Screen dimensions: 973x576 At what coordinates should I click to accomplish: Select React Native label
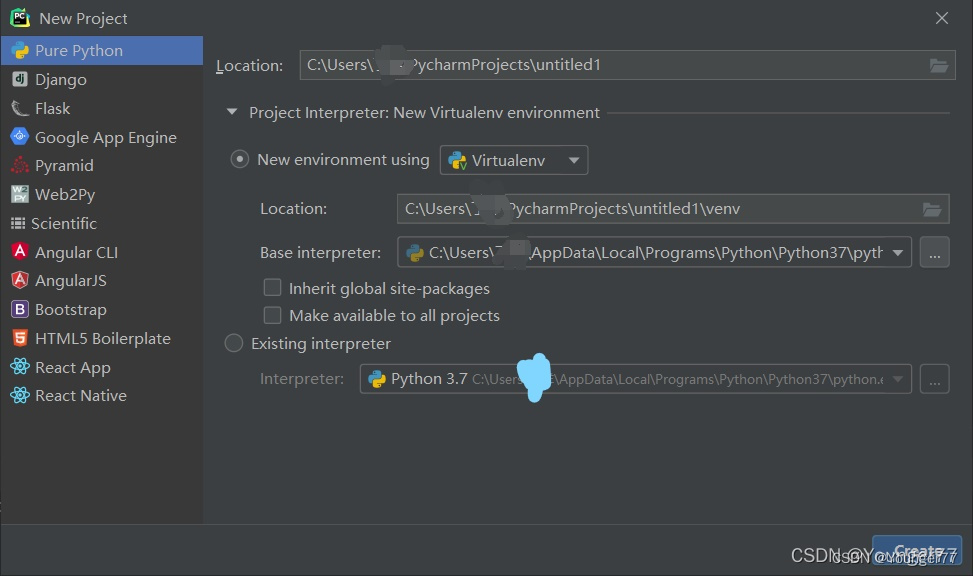coord(81,396)
